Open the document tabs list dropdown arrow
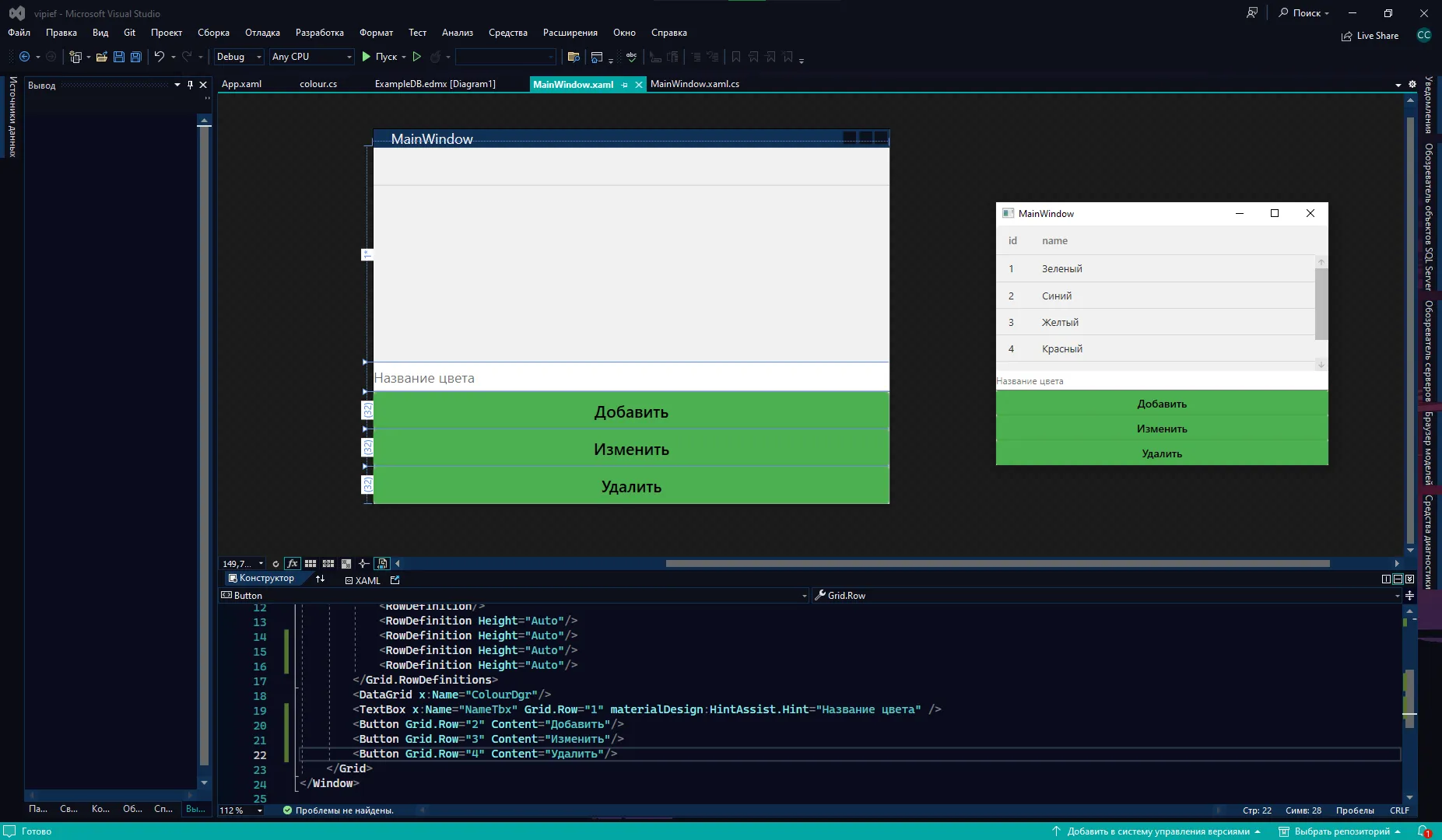 pos(1398,85)
